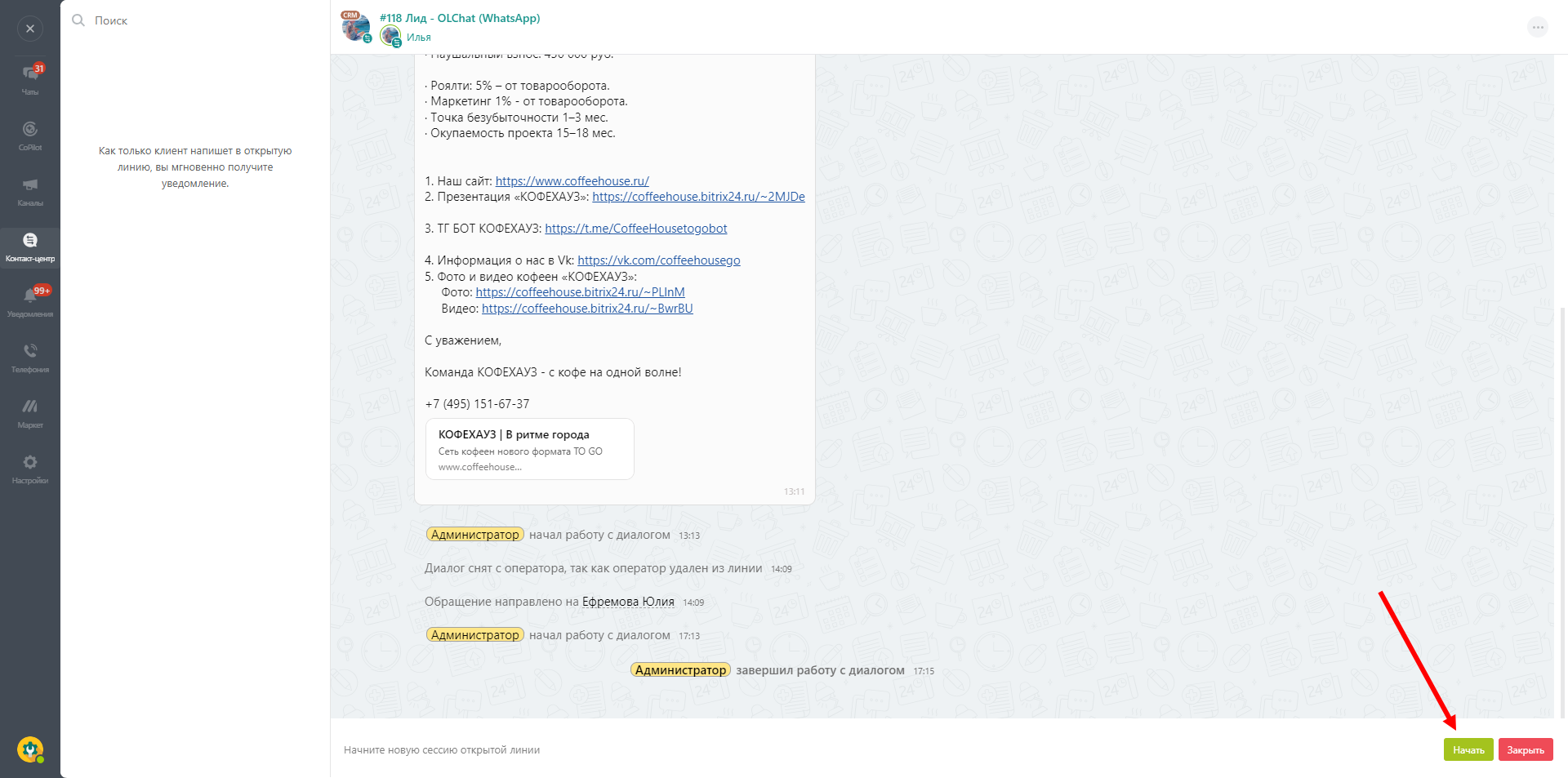Click the red Закрыть button
Screen dimensions: 1568x778
point(1525,749)
